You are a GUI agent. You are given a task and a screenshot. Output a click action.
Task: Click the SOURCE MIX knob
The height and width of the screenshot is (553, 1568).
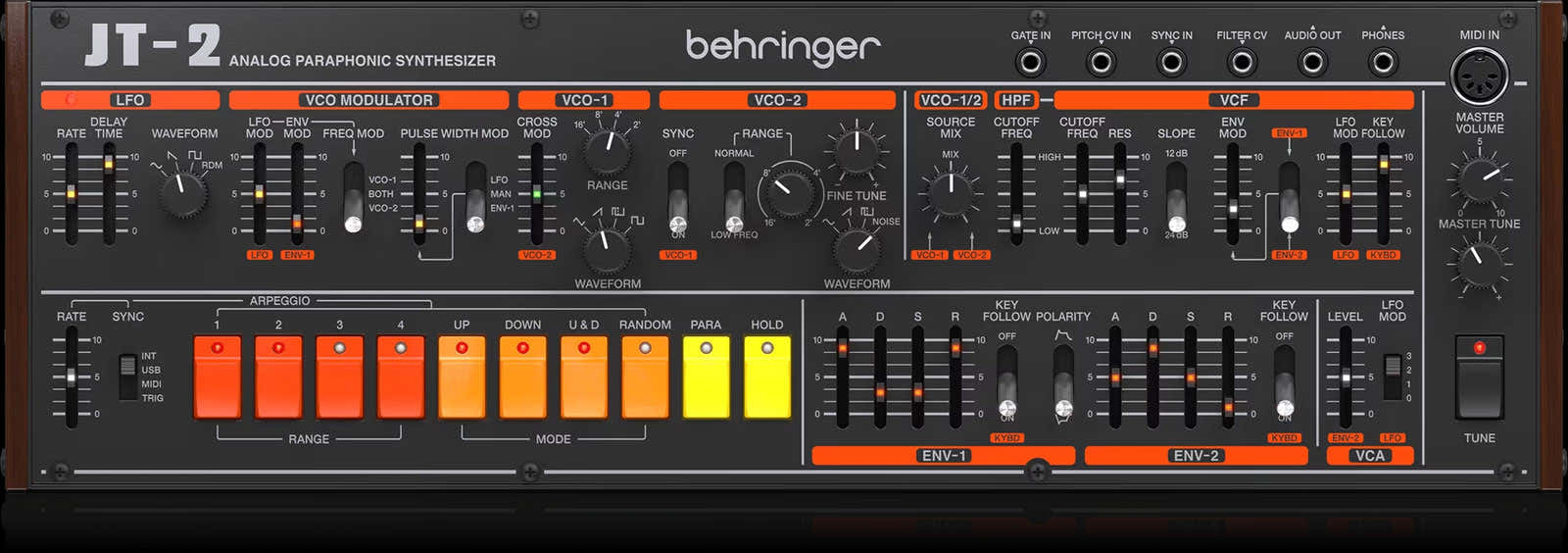coord(950,192)
